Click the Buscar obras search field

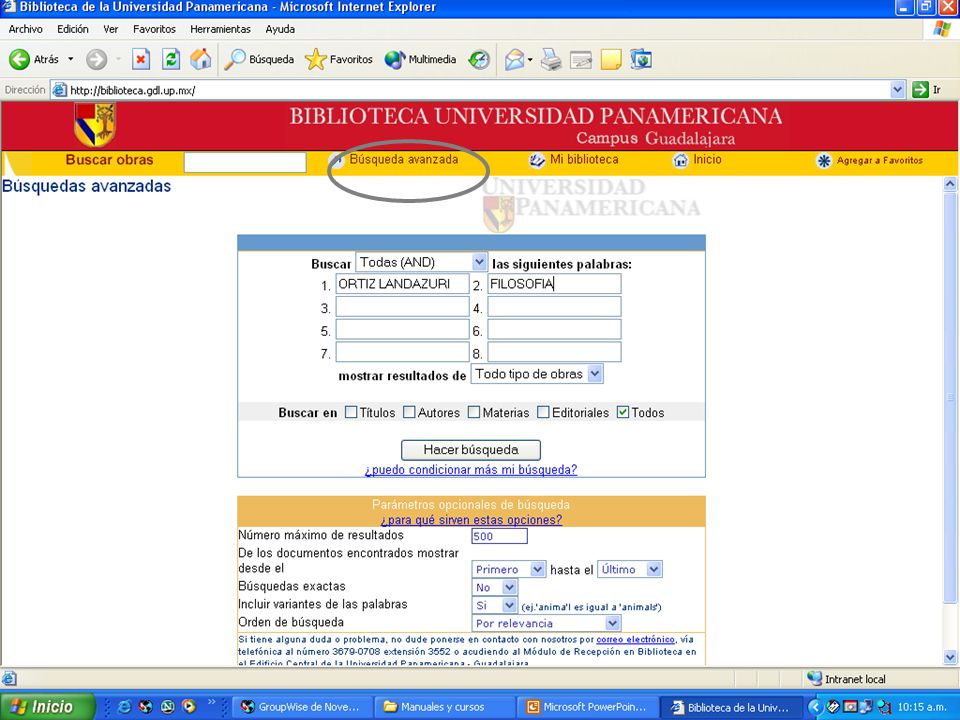[245, 162]
